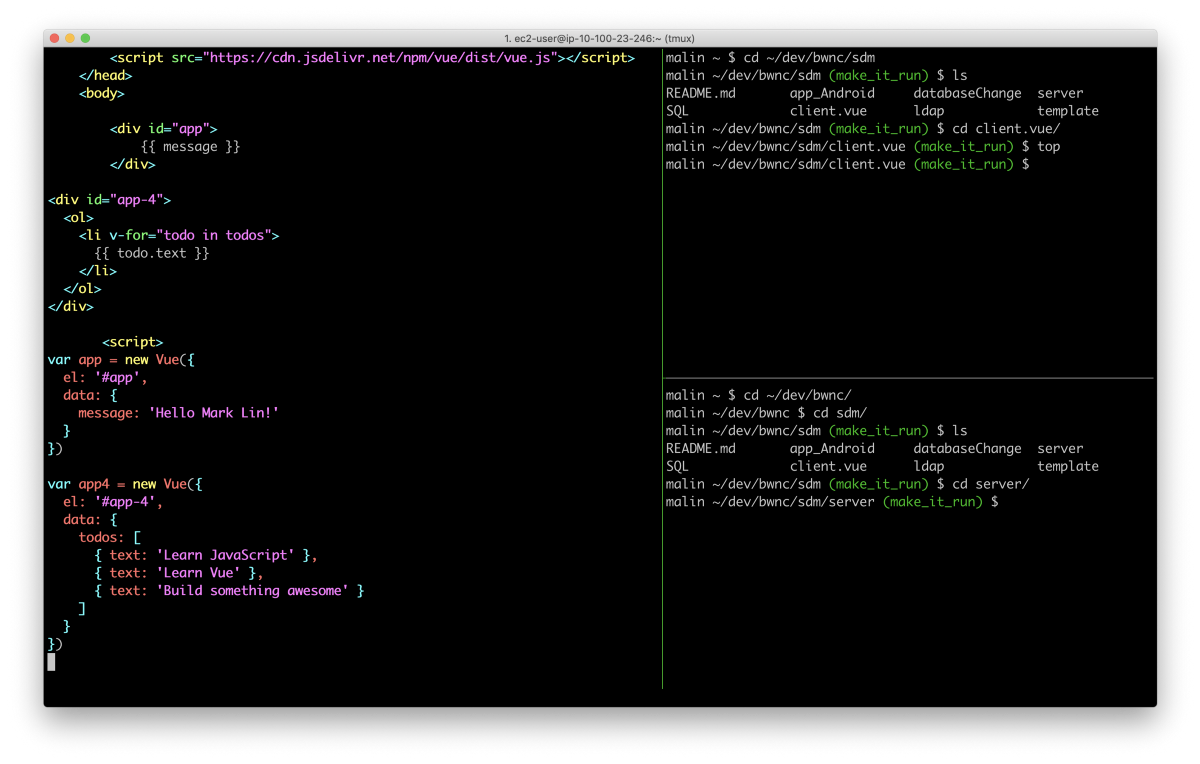Click the closing </head> tag
The width and height of the screenshot is (1200, 764).
[x=105, y=75]
